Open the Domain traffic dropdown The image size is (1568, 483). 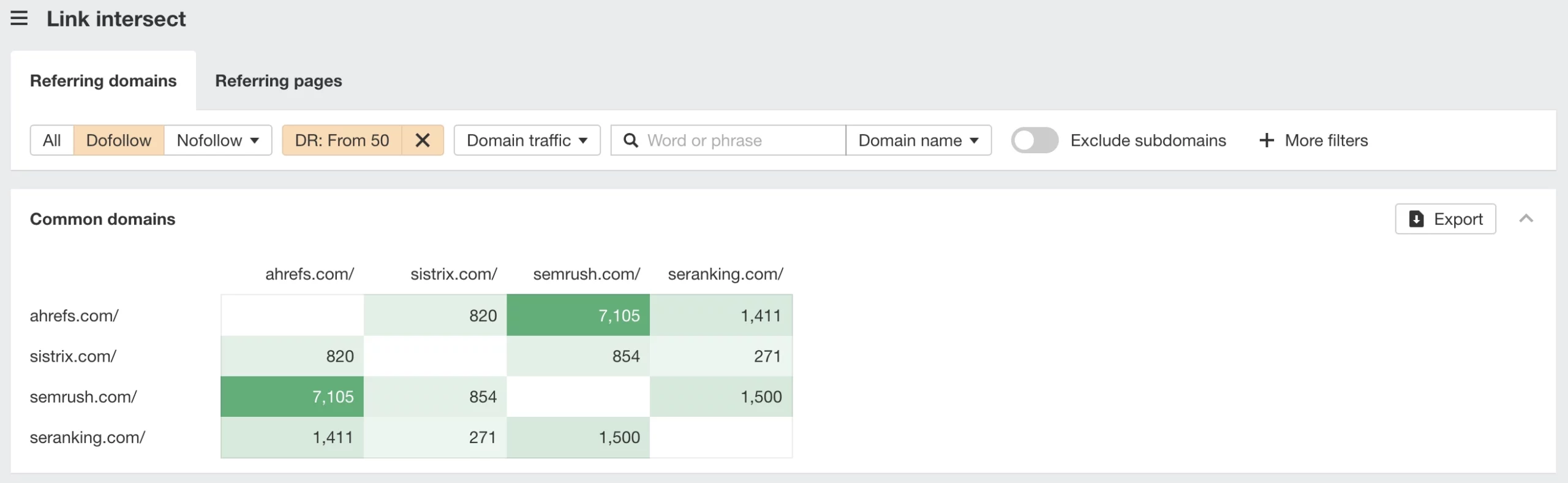(527, 140)
